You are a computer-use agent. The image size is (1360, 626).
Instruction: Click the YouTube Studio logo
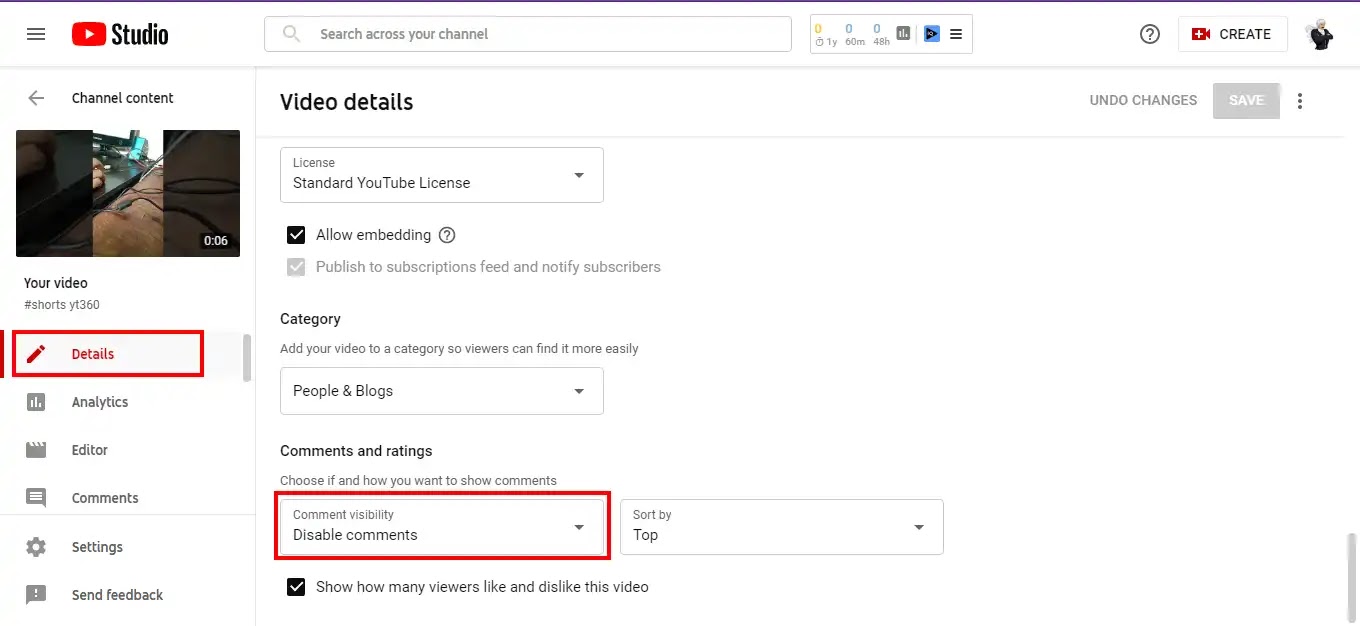(x=120, y=34)
